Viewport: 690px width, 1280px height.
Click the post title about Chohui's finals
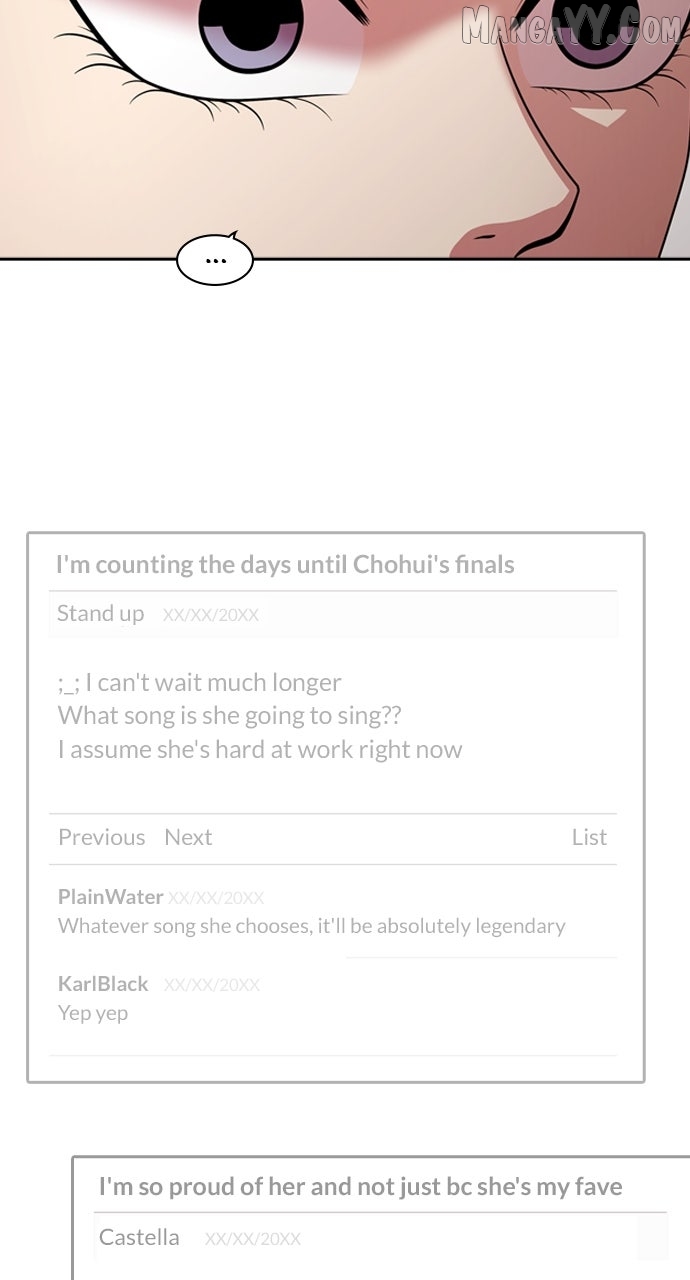click(x=285, y=564)
